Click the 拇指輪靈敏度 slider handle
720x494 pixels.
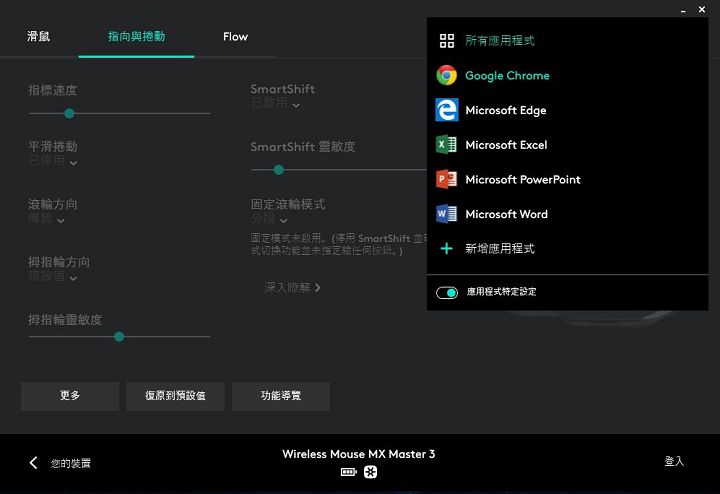tap(119, 337)
